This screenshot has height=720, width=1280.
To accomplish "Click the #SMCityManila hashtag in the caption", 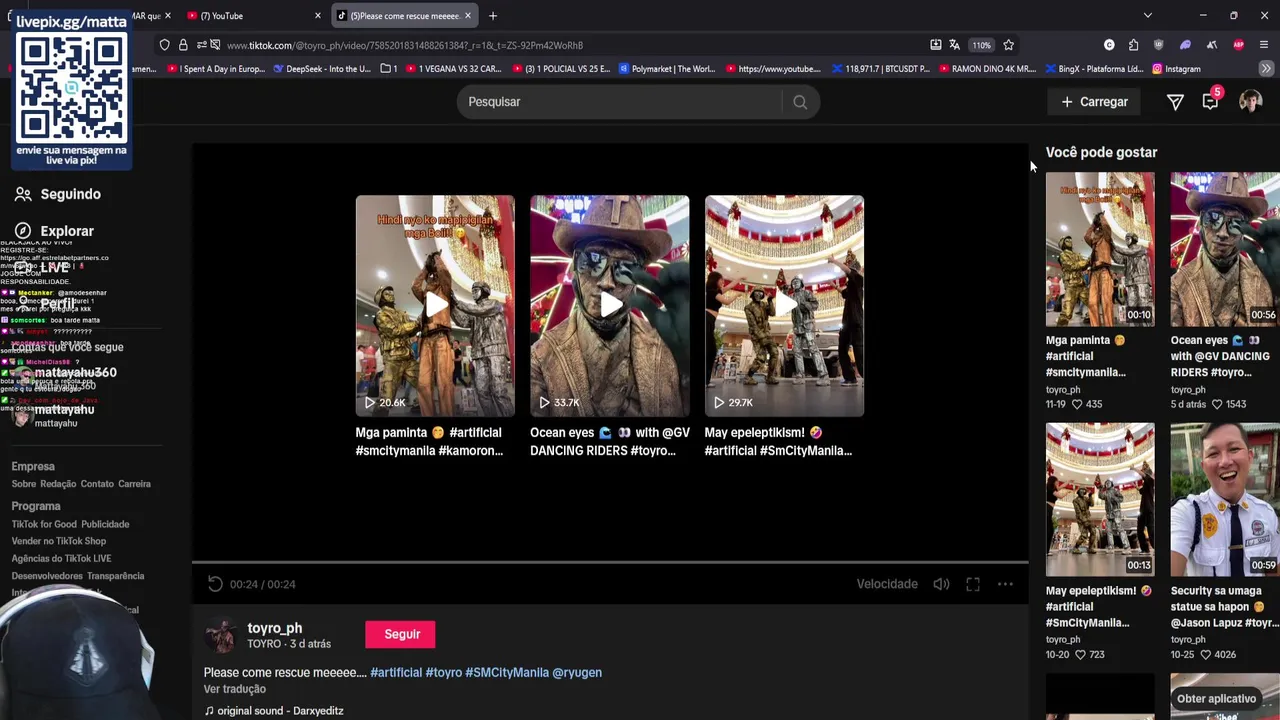I will [507, 673].
